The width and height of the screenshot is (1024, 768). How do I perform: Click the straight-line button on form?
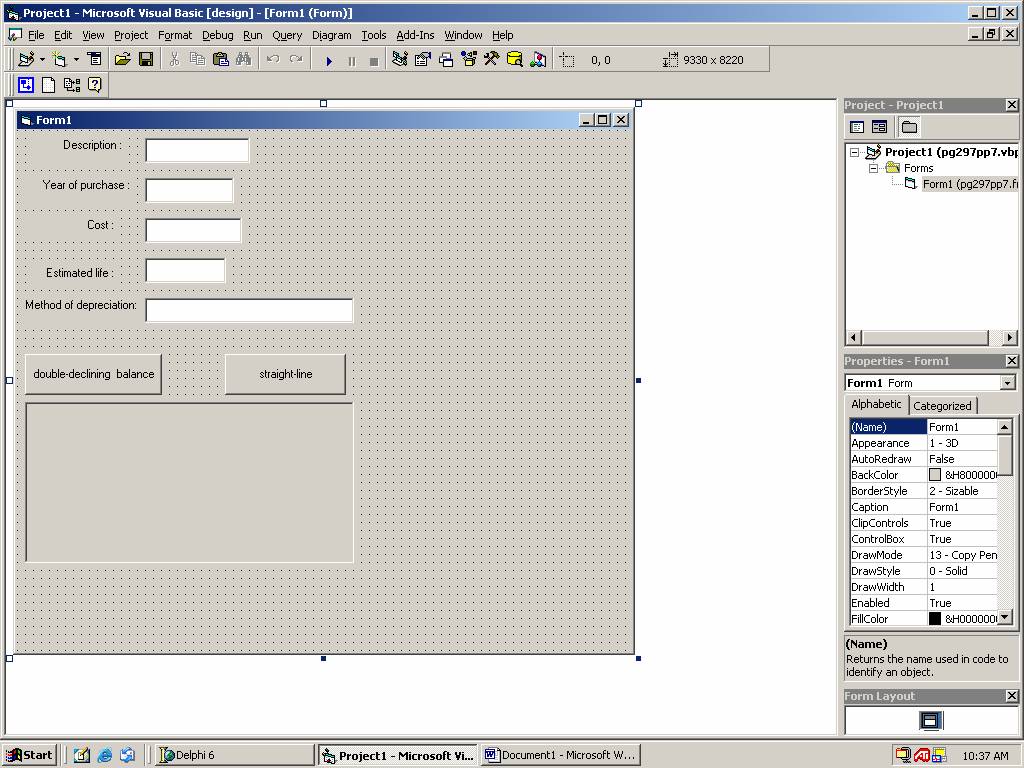[285, 374]
